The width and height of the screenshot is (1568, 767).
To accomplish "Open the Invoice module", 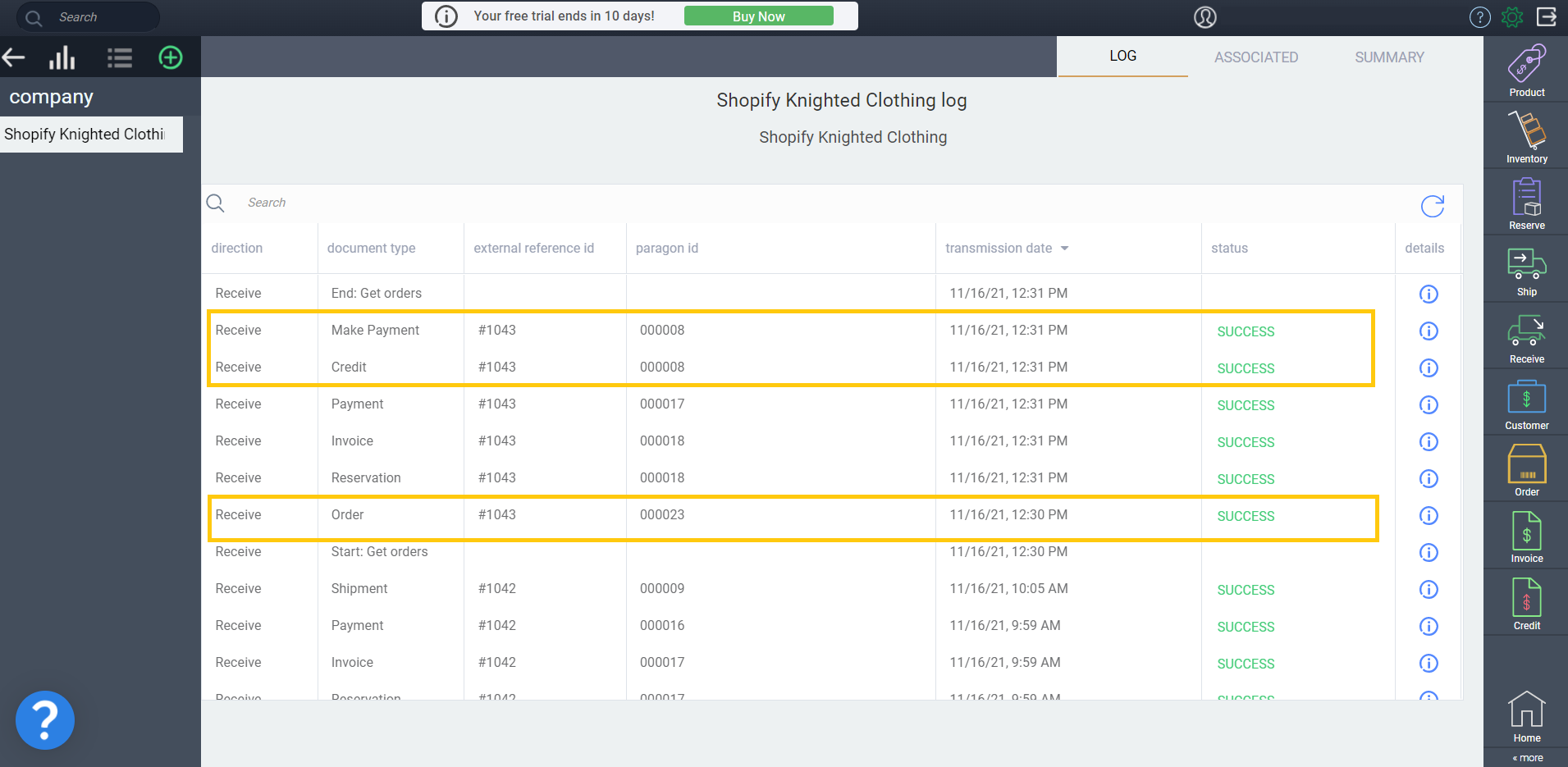I will click(1526, 536).
